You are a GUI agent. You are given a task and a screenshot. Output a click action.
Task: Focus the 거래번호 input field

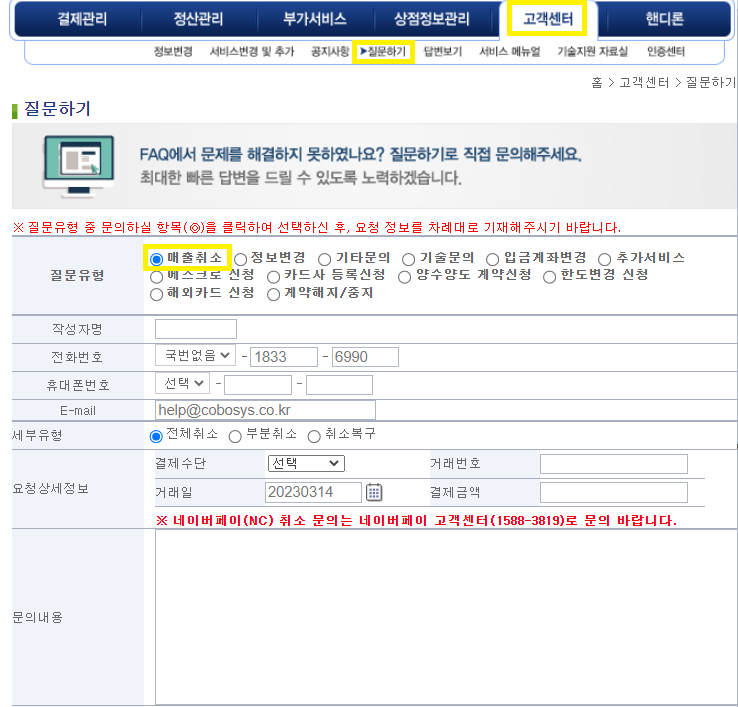[x=614, y=464]
